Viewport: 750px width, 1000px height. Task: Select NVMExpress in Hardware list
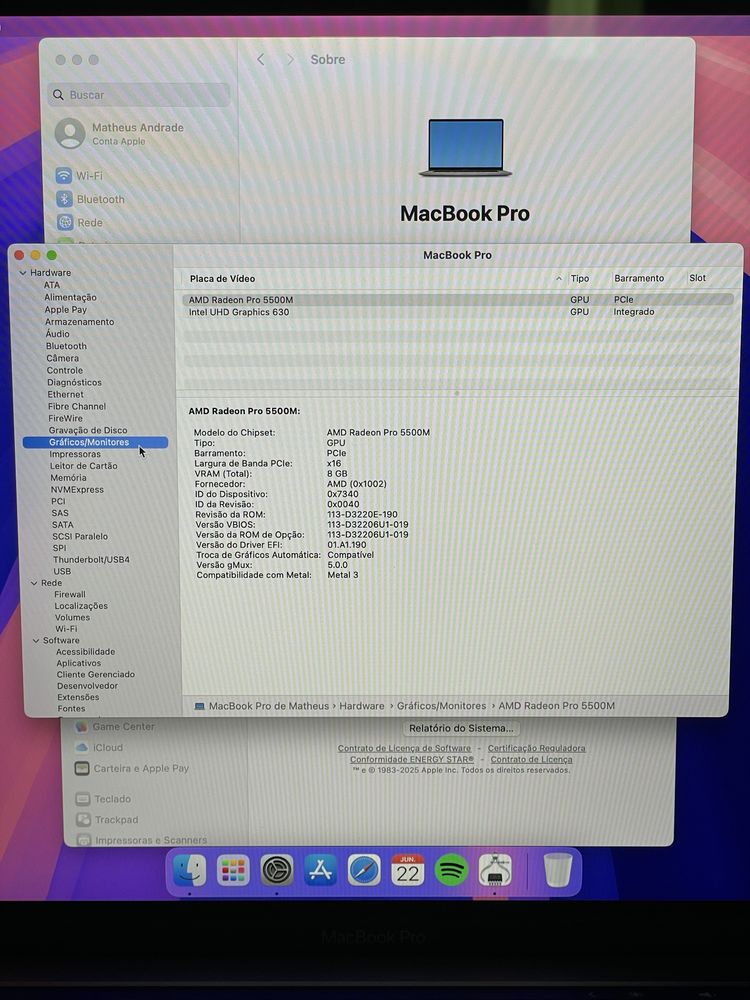point(77,490)
